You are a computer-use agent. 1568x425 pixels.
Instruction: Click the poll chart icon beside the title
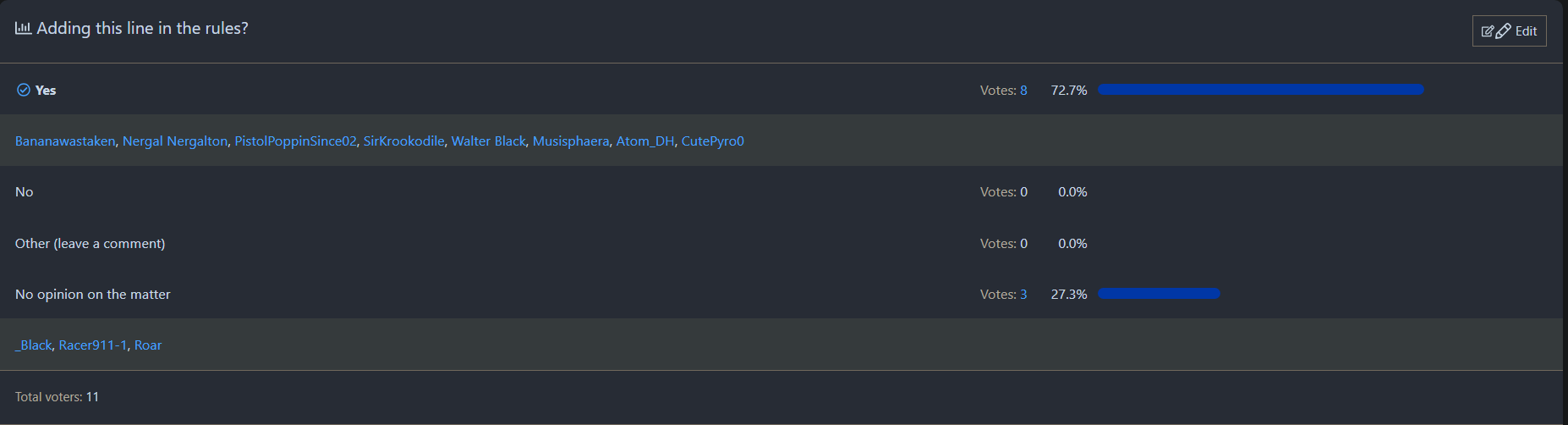point(23,29)
